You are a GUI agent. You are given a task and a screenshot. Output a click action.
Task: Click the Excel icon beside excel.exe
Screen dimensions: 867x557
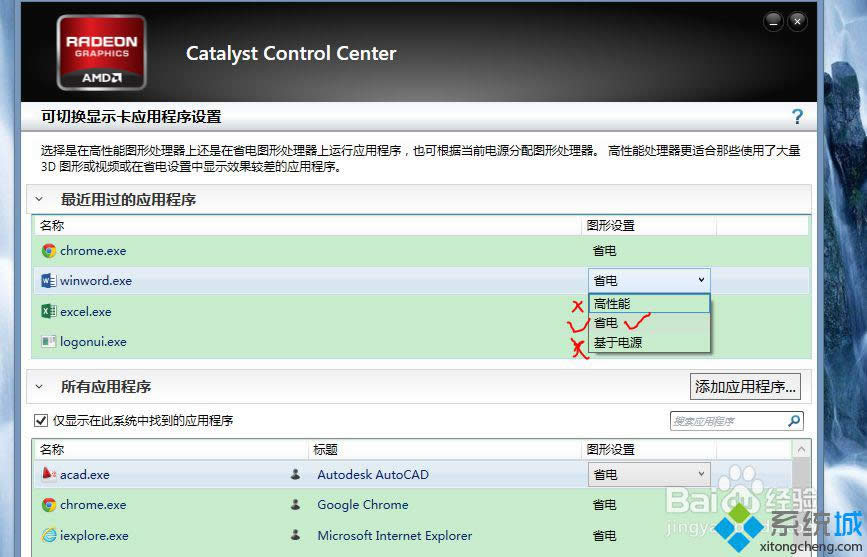click(x=49, y=311)
